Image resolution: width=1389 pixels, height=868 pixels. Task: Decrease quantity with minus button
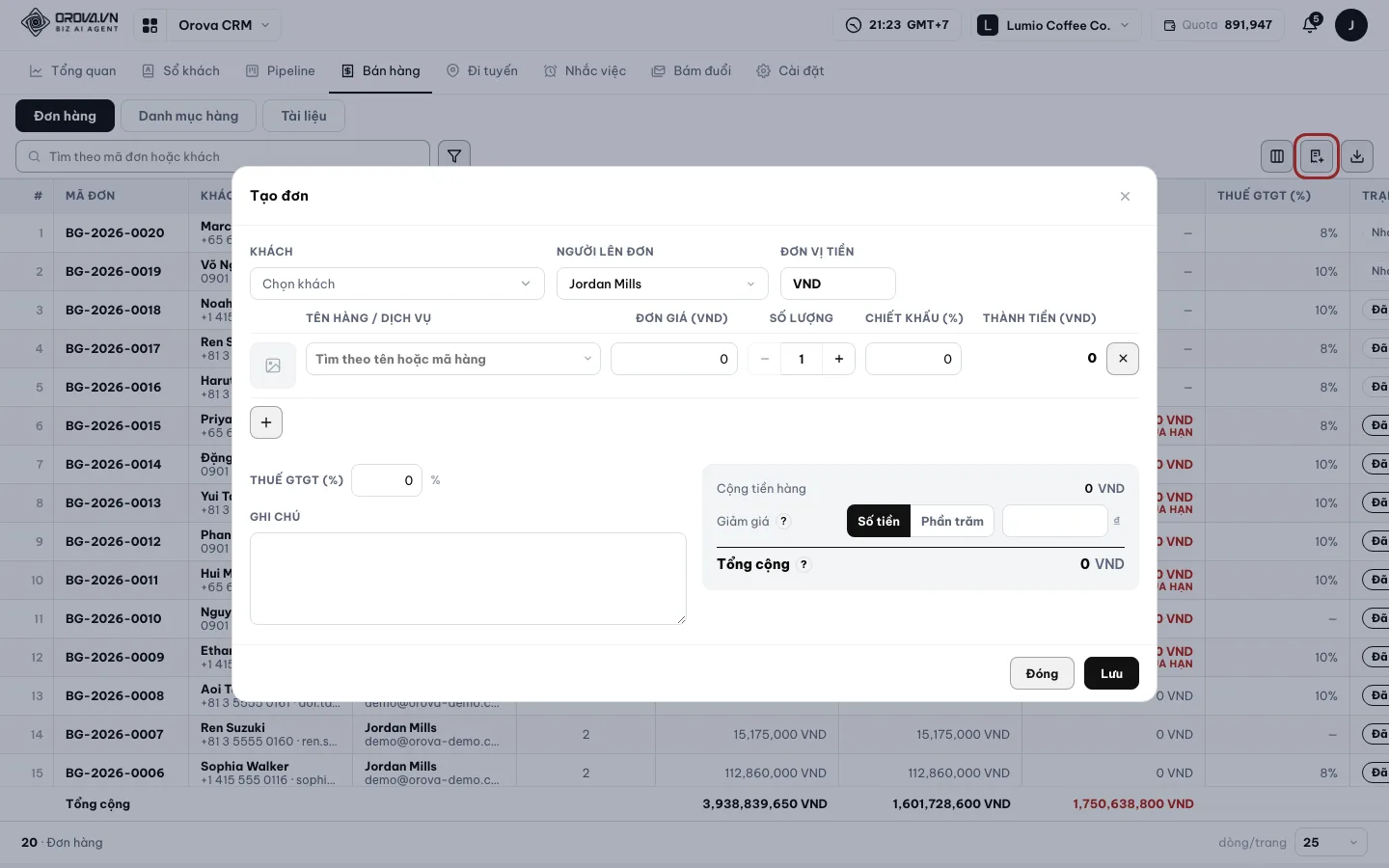point(765,359)
